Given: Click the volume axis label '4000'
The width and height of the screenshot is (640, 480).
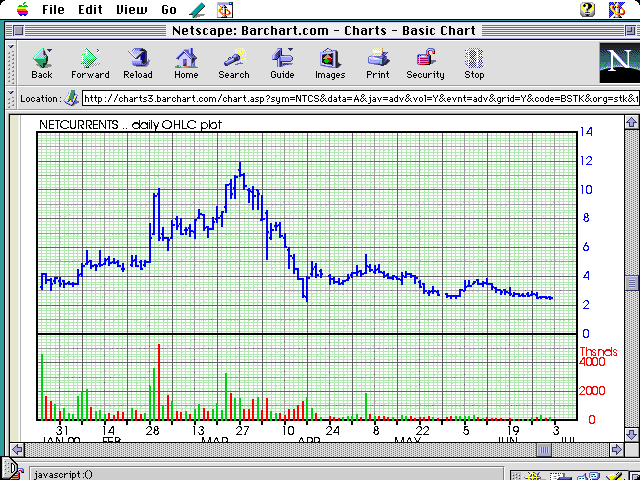Looking at the screenshot, I should click(x=592, y=362).
